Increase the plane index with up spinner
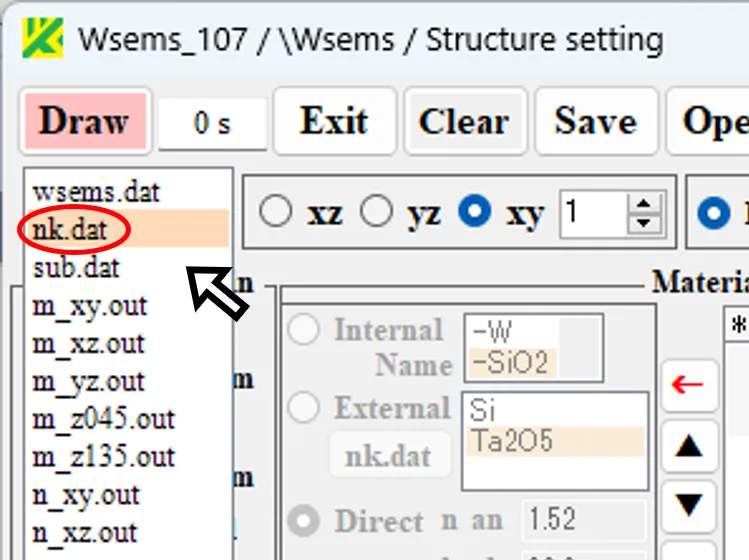The width and height of the screenshot is (749, 560). [x=644, y=204]
